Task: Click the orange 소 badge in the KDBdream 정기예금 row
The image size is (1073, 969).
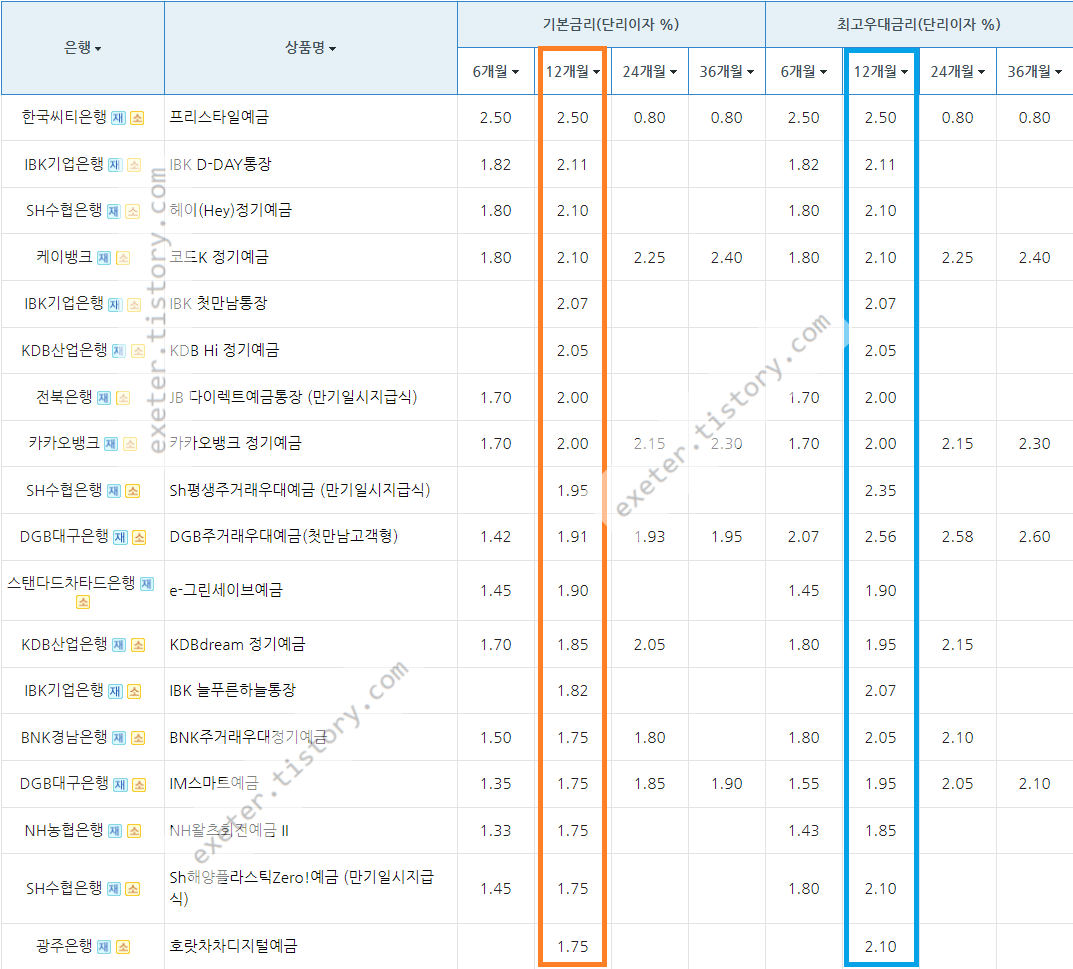Action: (x=138, y=645)
